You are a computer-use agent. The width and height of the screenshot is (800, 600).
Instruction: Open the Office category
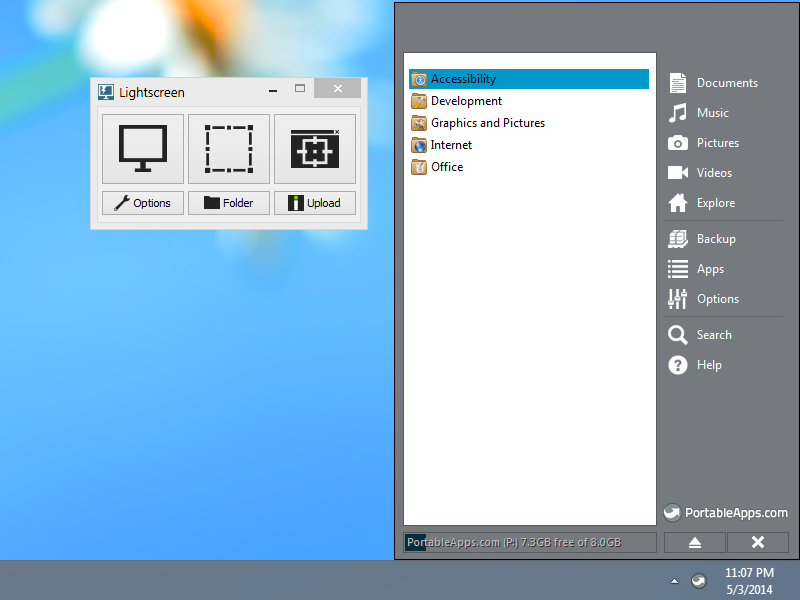coord(447,167)
